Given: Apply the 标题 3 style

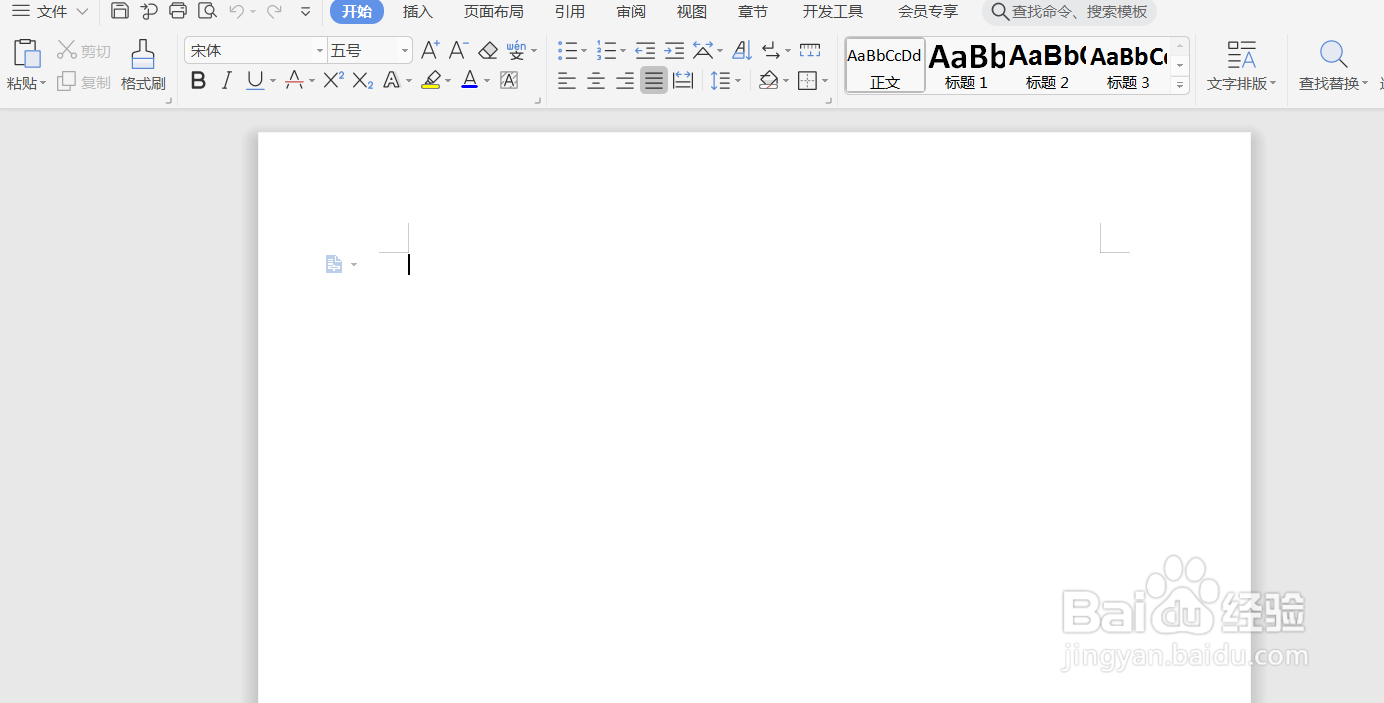Looking at the screenshot, I should tap(1128, 65).
